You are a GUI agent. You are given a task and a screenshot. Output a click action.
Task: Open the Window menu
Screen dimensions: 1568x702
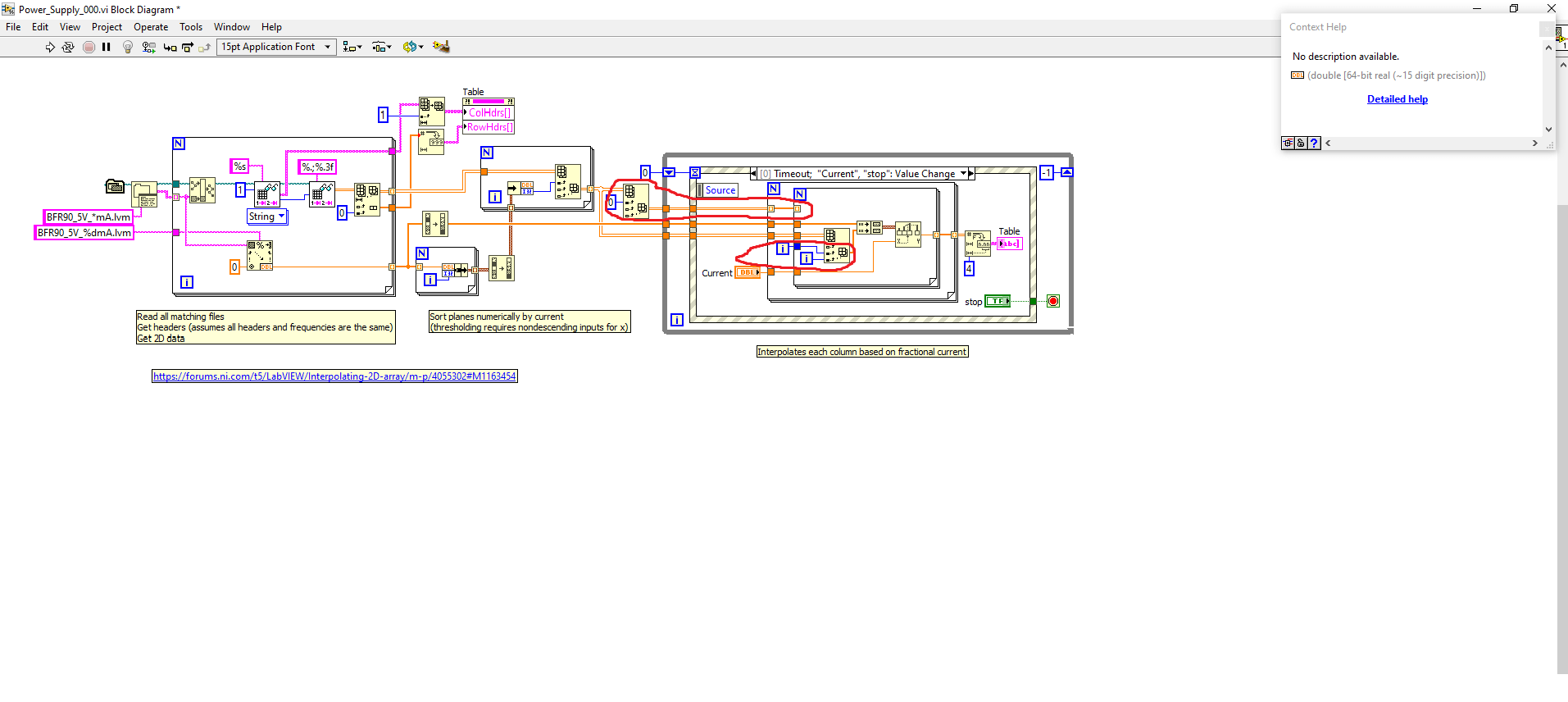(232, 27)
